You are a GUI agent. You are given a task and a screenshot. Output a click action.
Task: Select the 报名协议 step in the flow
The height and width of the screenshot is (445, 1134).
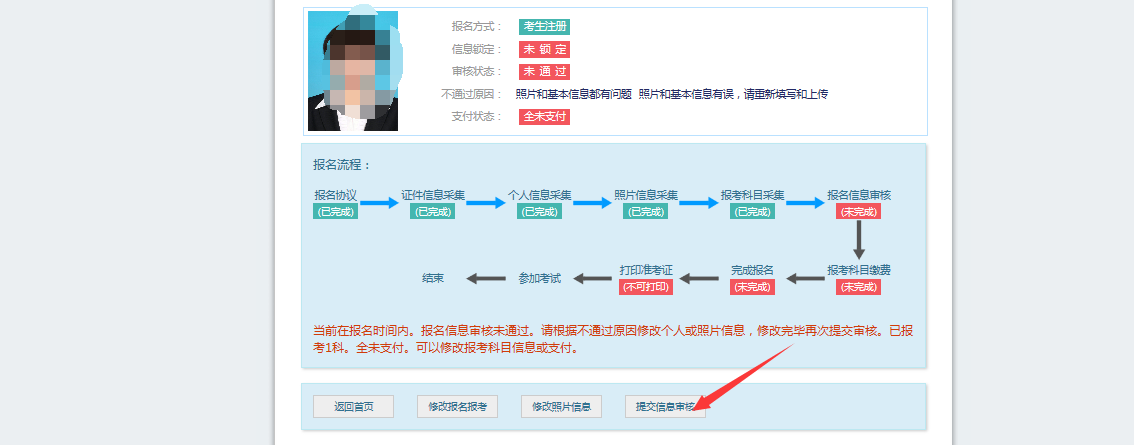[x=335, y=195]
